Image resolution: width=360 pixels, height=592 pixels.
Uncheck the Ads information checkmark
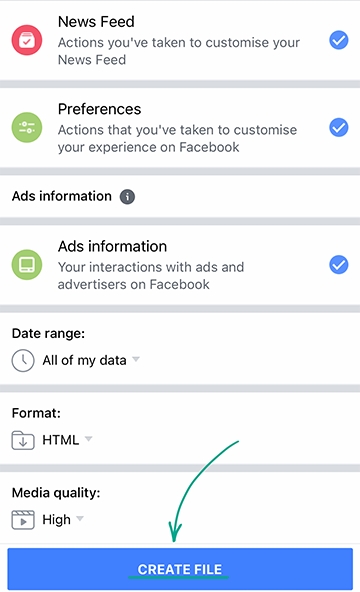click(338, 264)
